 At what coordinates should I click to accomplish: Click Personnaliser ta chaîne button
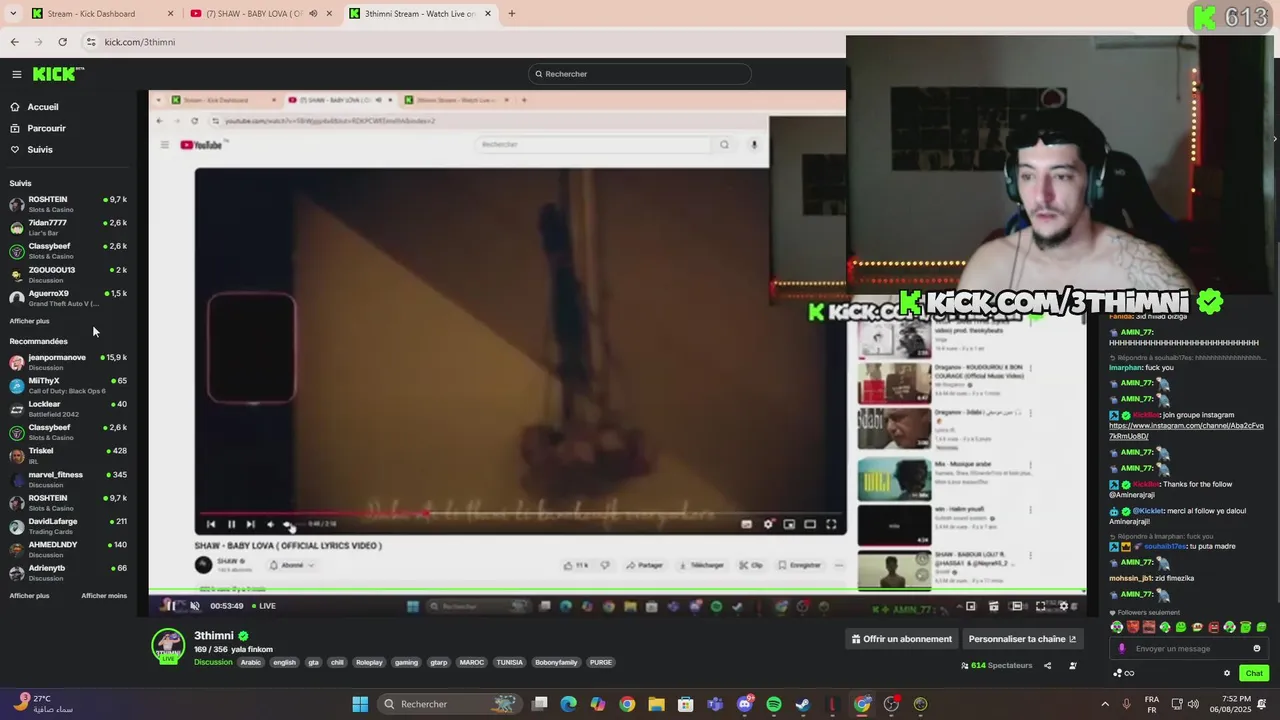point(1022,639)
